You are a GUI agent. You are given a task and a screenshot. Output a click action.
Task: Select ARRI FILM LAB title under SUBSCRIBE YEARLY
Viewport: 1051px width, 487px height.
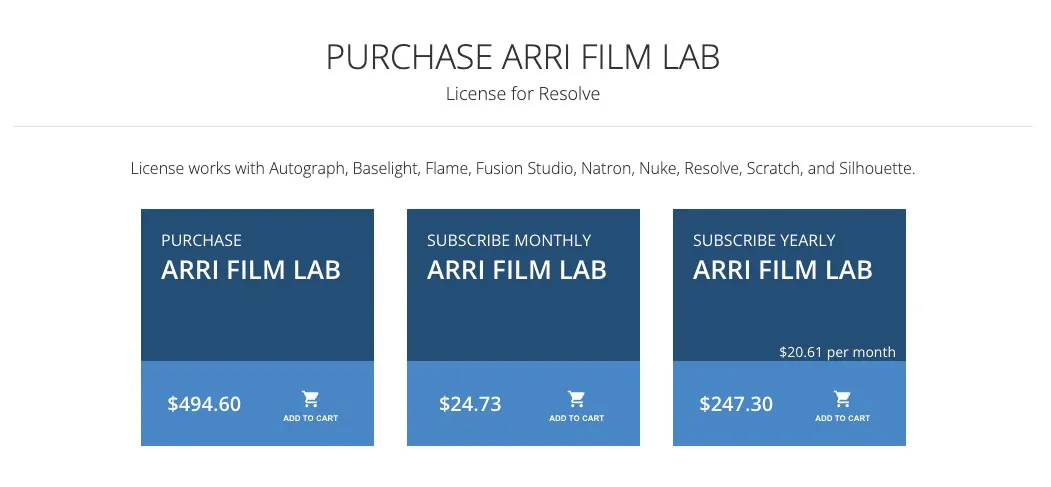point(783,270)
